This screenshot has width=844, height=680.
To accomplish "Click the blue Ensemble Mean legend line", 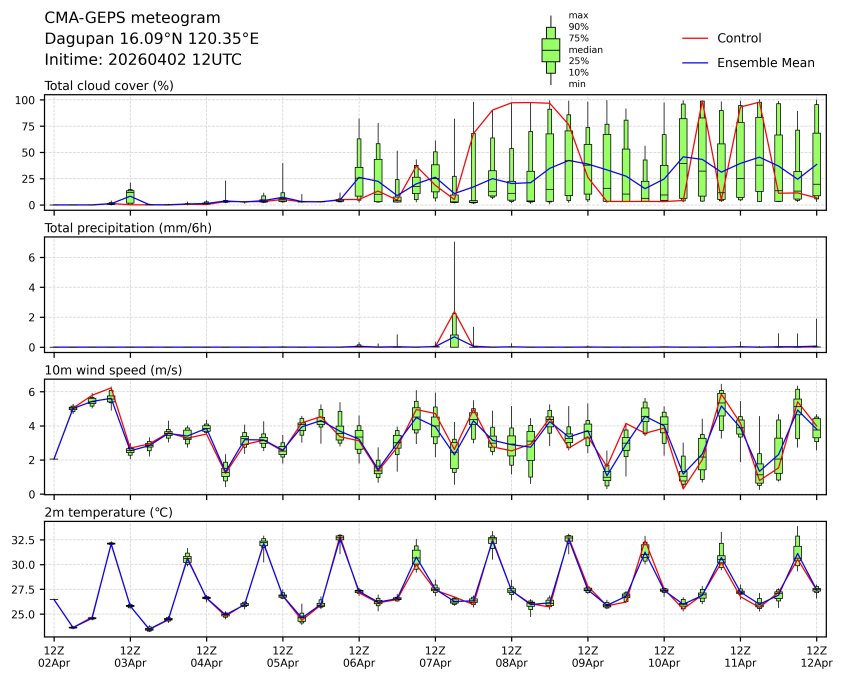I will click(695, 63).
